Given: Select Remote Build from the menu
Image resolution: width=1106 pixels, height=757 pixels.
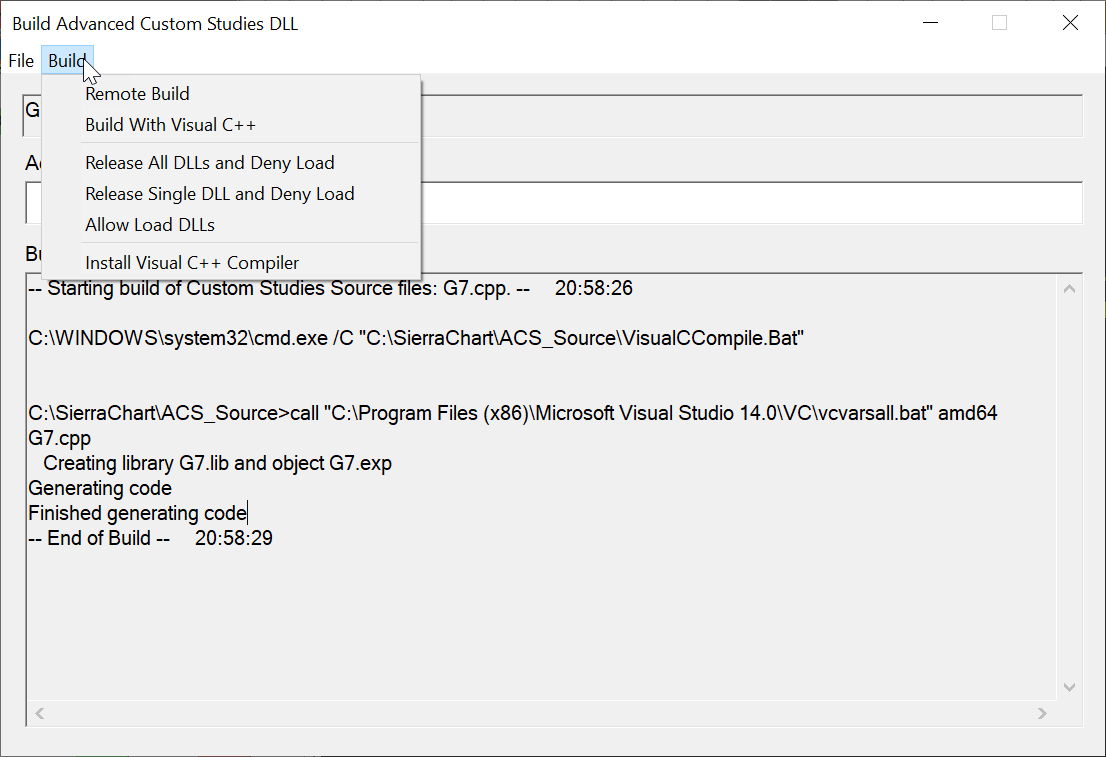Looking at the screenshot, I should pos(137,94).
